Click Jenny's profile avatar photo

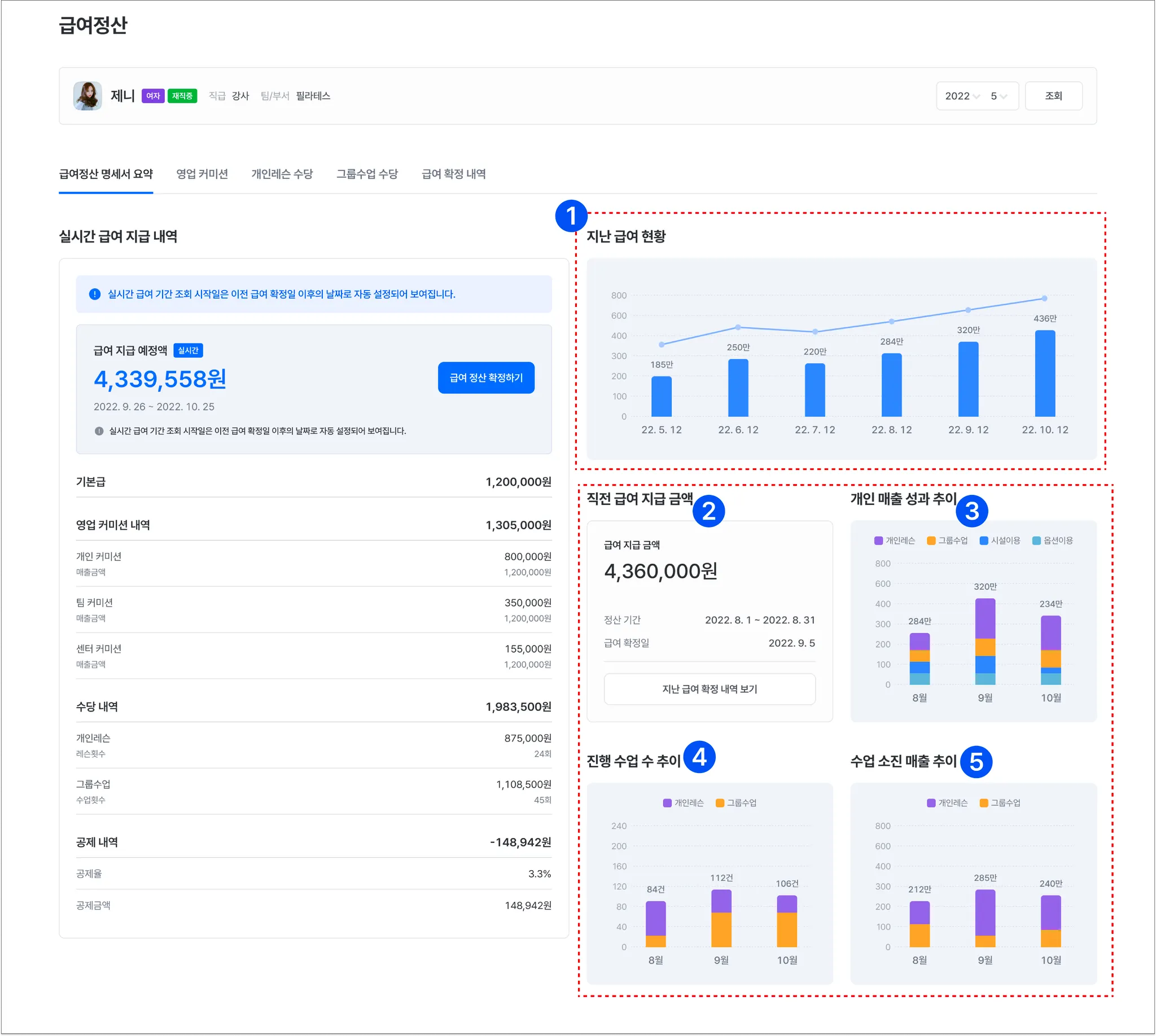pyautogui.click(x=87, y=95)
